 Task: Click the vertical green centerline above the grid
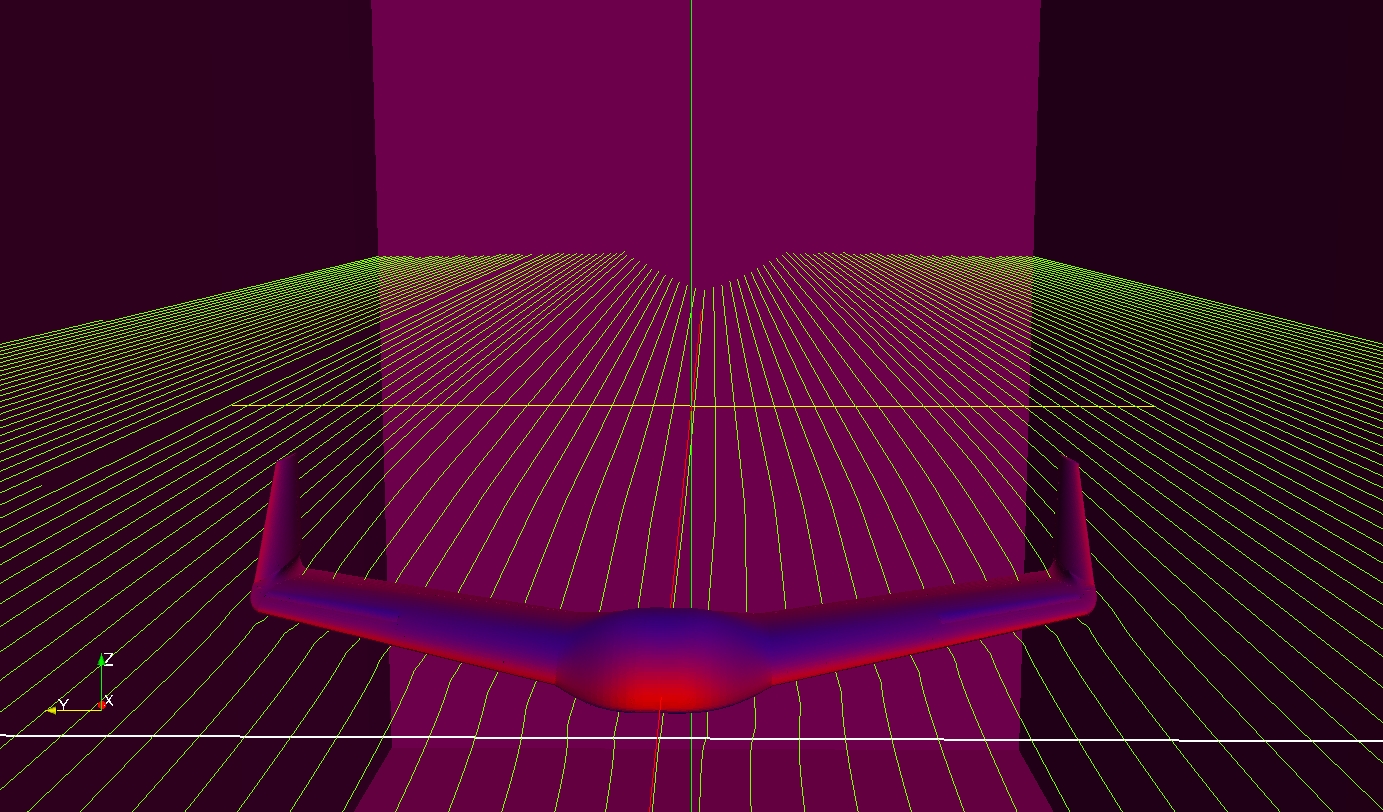pyautogui.click(x=691, y=130)
